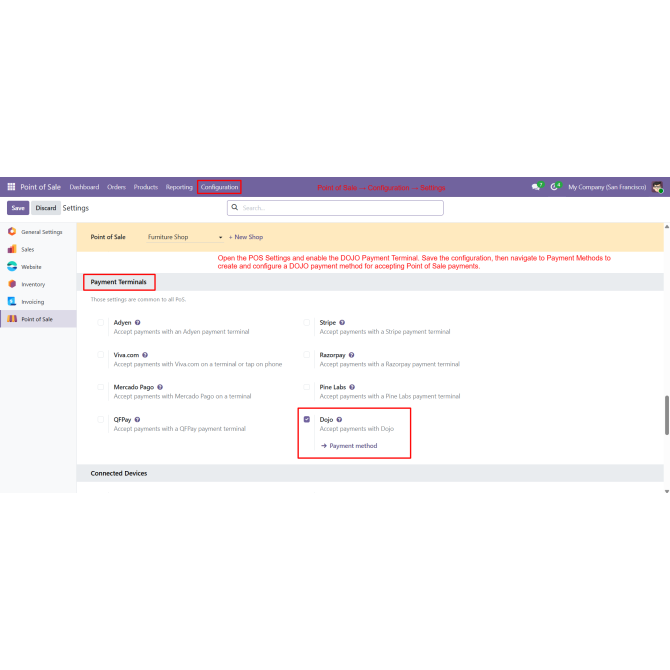Click 'Accept payments with Dojo' description
The width and height of the screenshot is (670, 670).
357,429
